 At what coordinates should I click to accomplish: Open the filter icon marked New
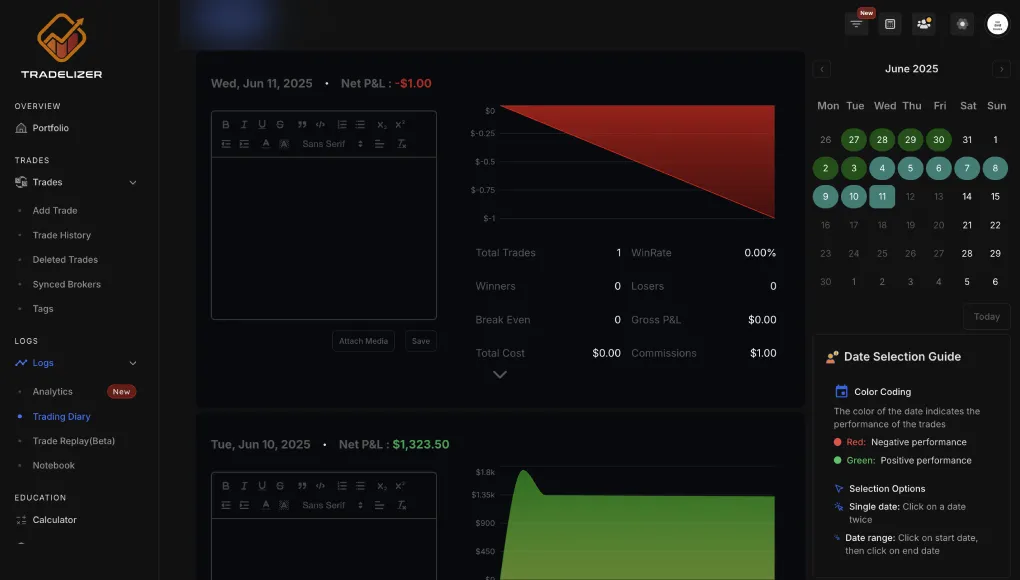(x=856, y=24)
